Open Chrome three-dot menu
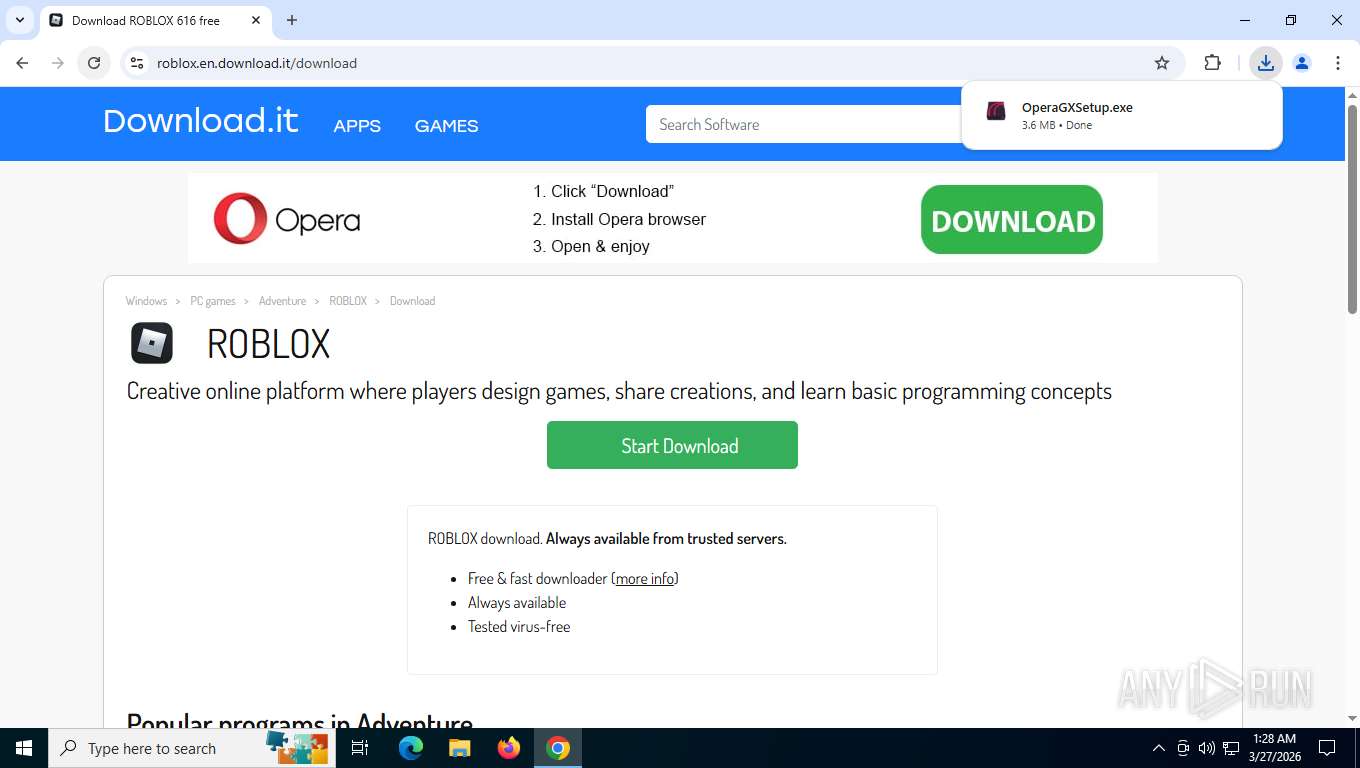The width and height of the screenshot is (1360, 768). 1338,63
